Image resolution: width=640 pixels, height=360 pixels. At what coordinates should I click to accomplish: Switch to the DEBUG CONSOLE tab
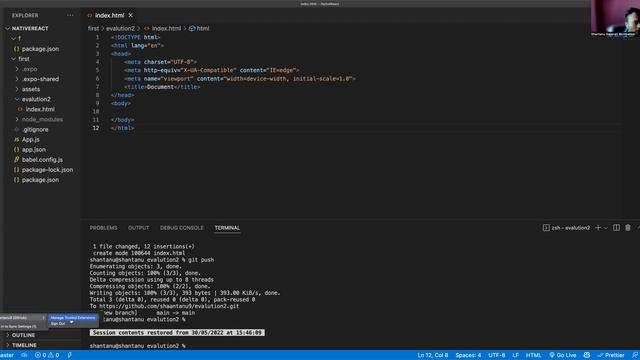point(182,228)
